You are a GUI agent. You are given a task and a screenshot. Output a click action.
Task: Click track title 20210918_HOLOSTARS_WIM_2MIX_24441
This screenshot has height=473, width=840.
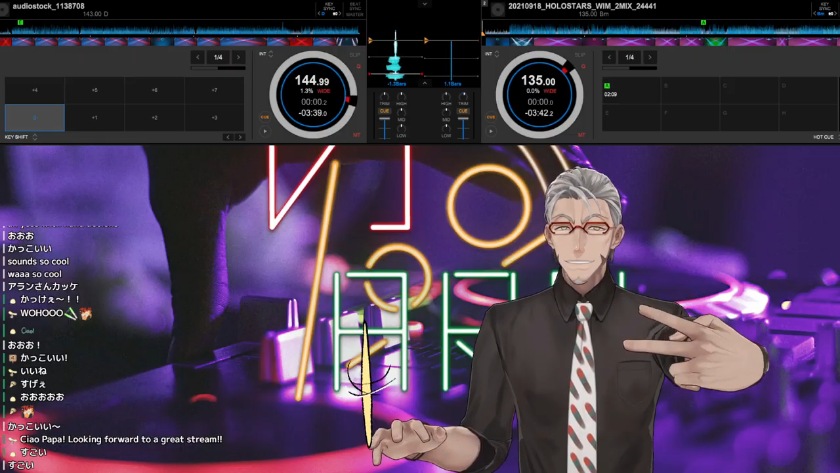pyautogui.click(x=582, y=6)
